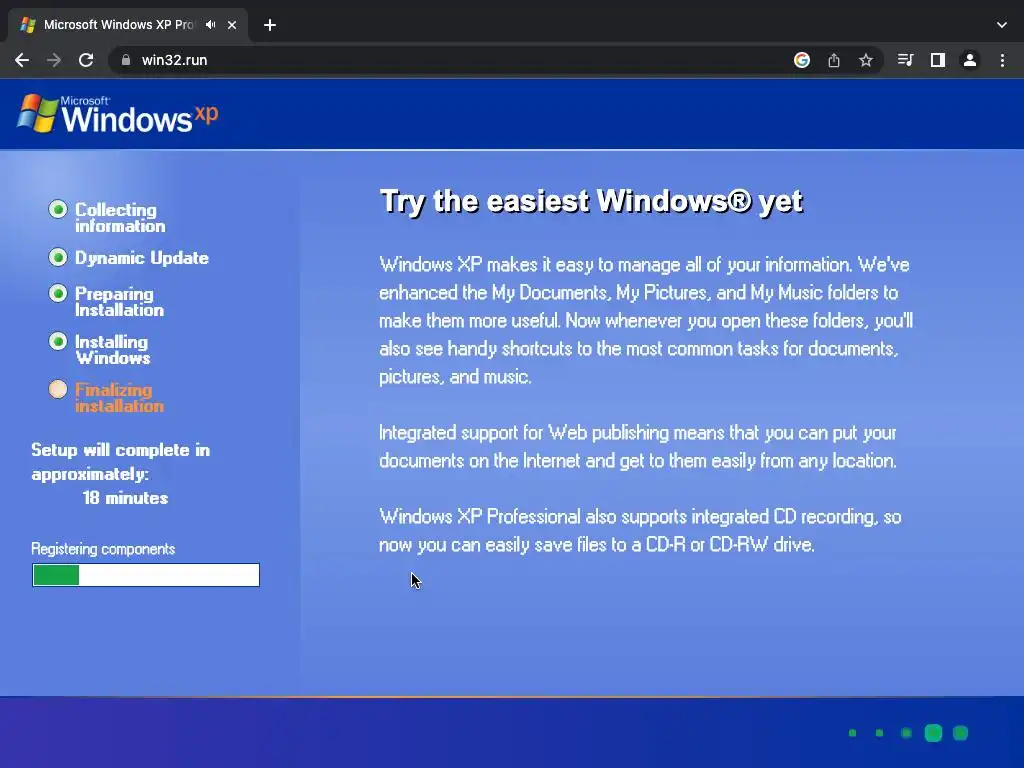
Task: Click the Preparing installation step bullet
Action: click(x=58, y=293)
